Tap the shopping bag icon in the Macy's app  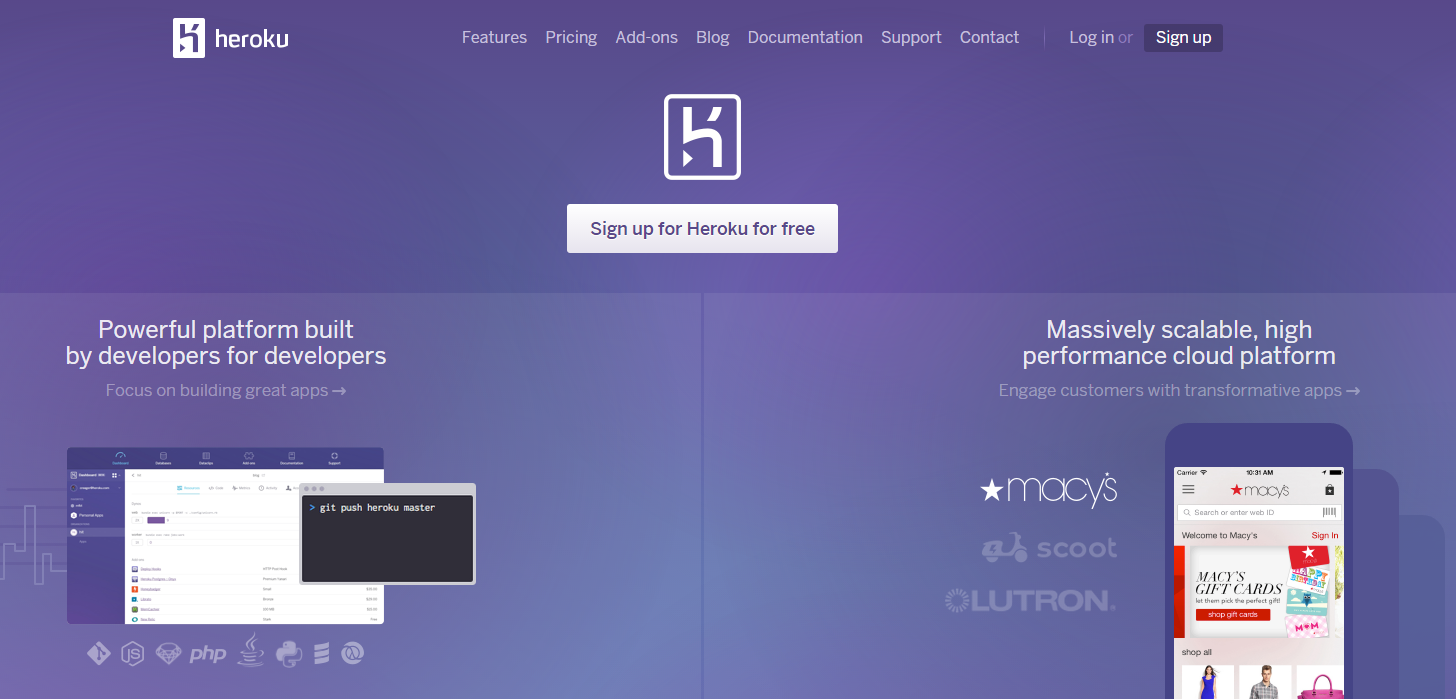point(1329,490)
